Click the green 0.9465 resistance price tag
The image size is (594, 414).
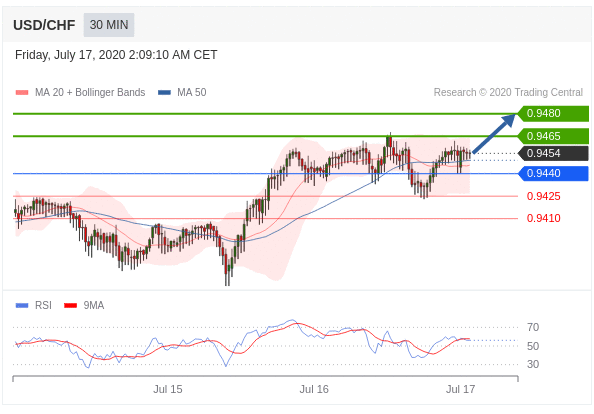[553, 136]
